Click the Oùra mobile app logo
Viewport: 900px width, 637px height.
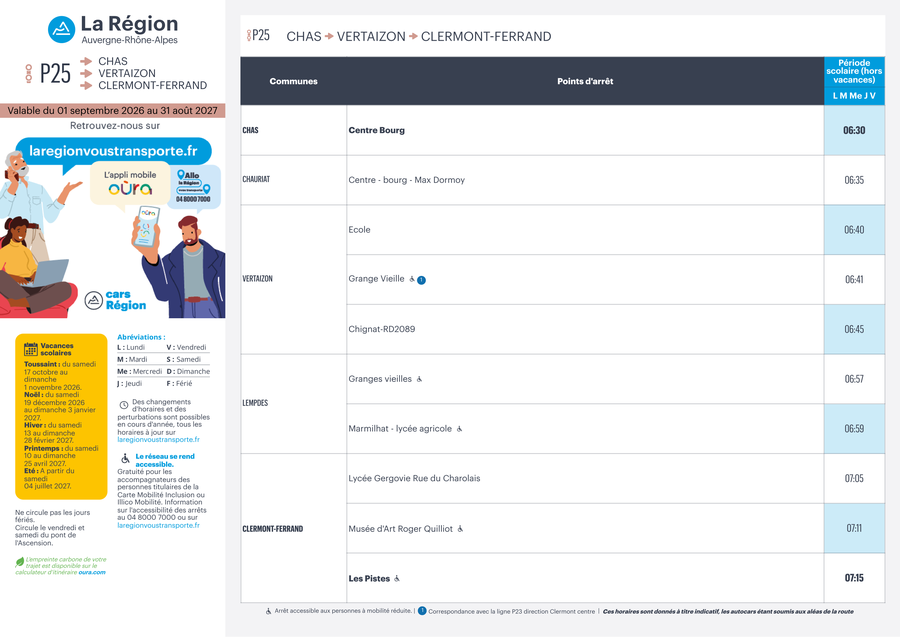coord(130,189)
